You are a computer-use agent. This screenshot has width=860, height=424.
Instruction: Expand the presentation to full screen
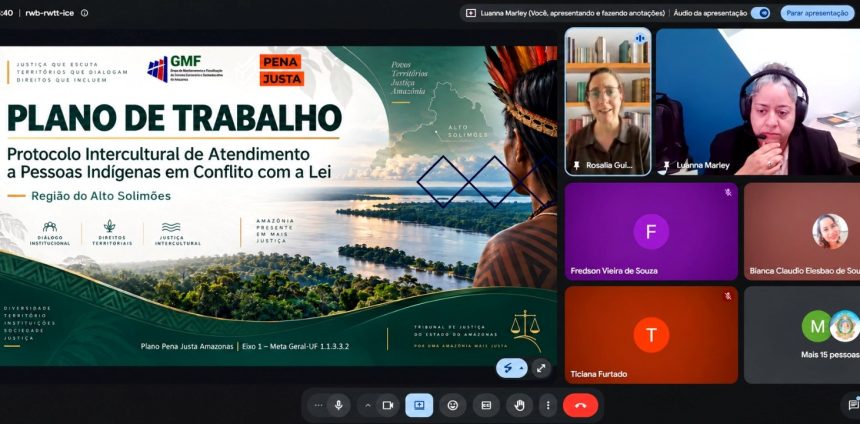(541, 368)
